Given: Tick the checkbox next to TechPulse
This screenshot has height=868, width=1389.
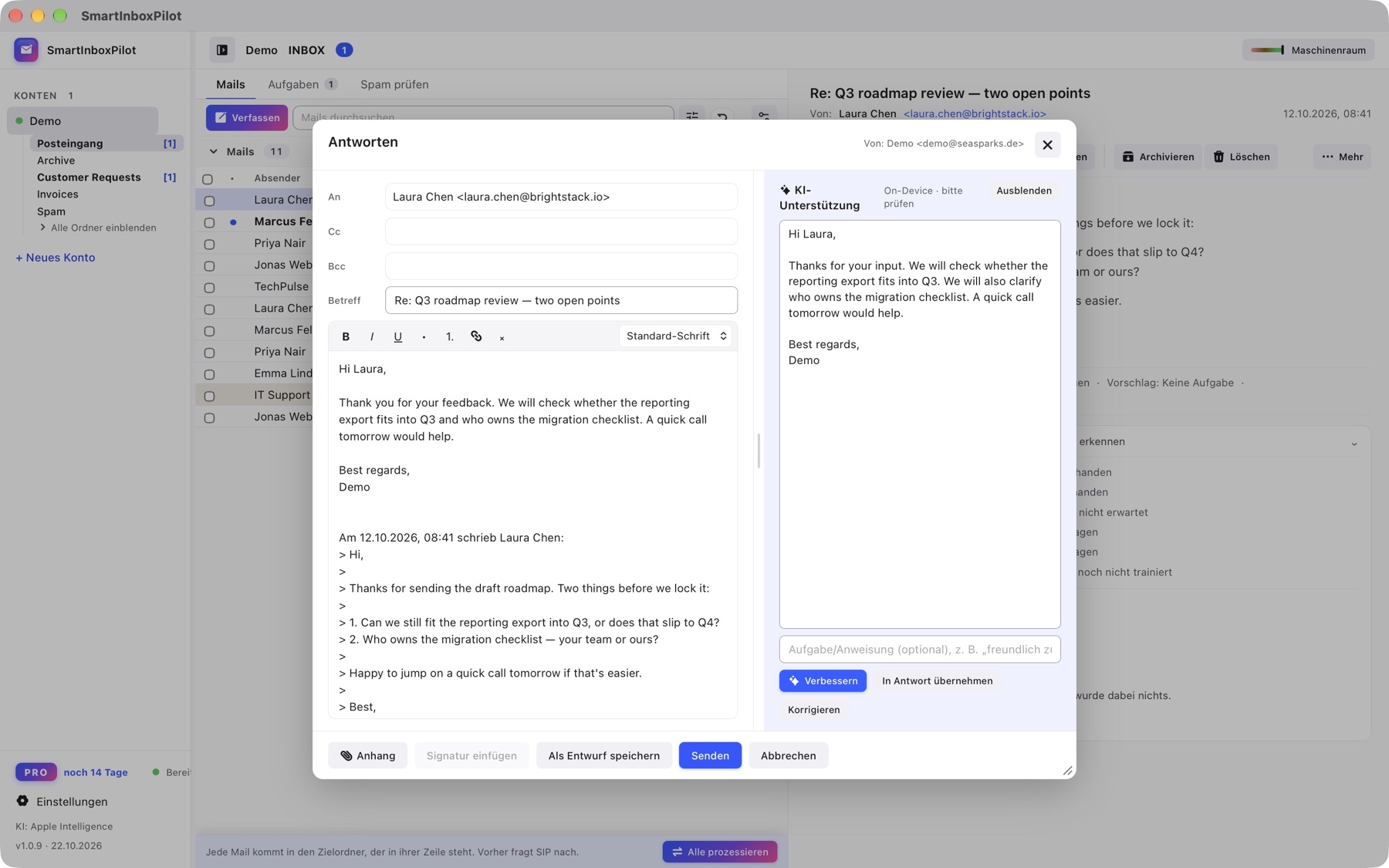Looking at the screenshot, I should pyautogui.click(x=209, y=287).
